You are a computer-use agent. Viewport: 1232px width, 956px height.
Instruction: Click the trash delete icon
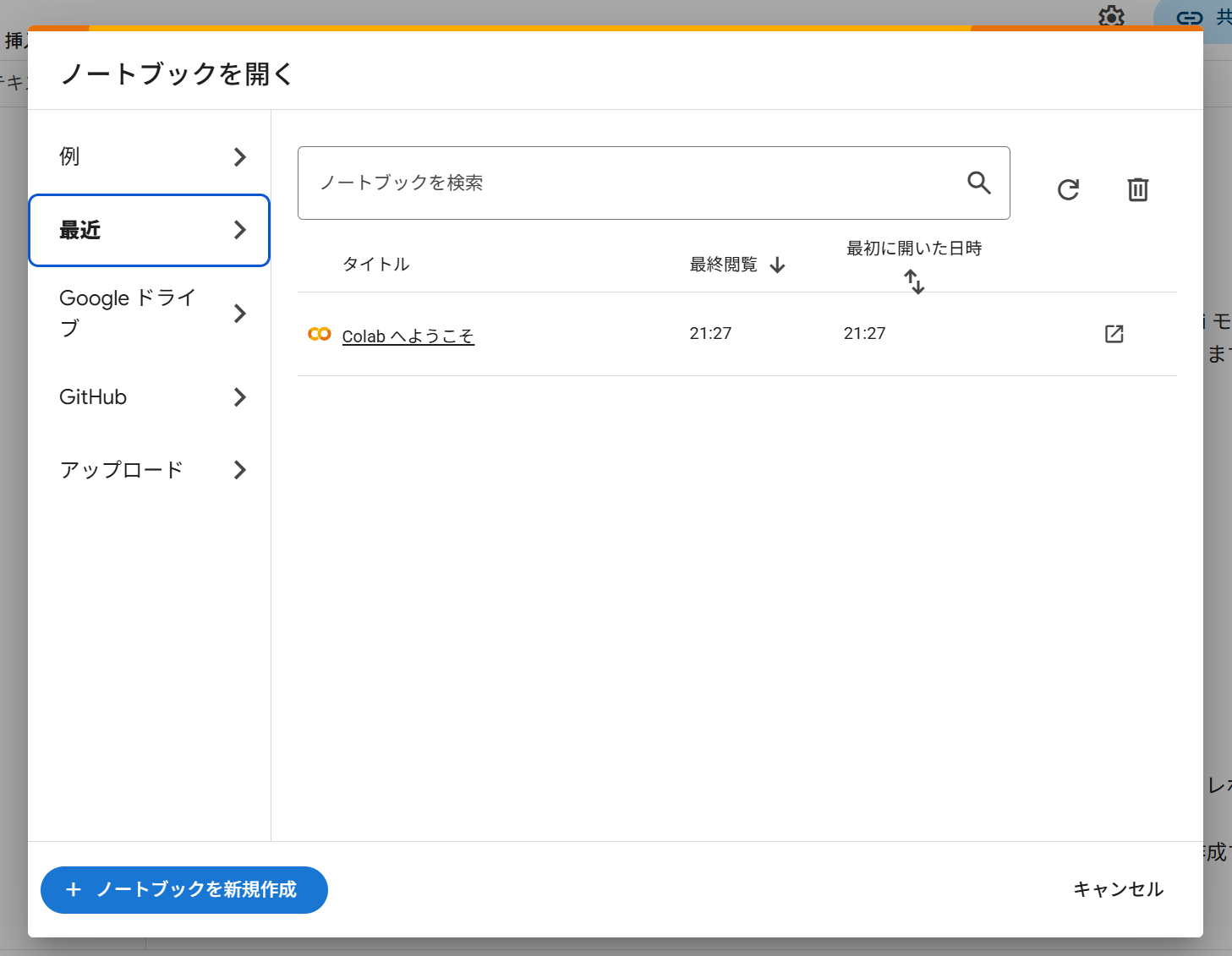[x=1137, y=189]
